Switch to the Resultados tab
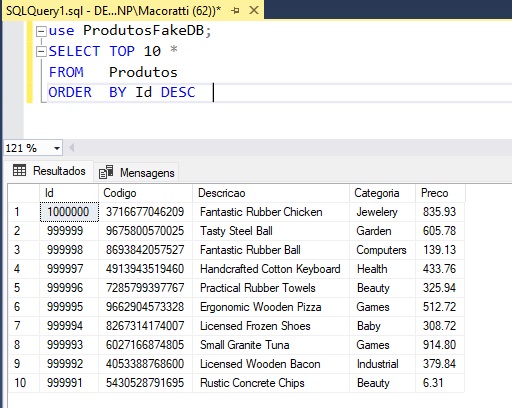The width and height of the screenshot is (512, 408). [x=49, y=171]
